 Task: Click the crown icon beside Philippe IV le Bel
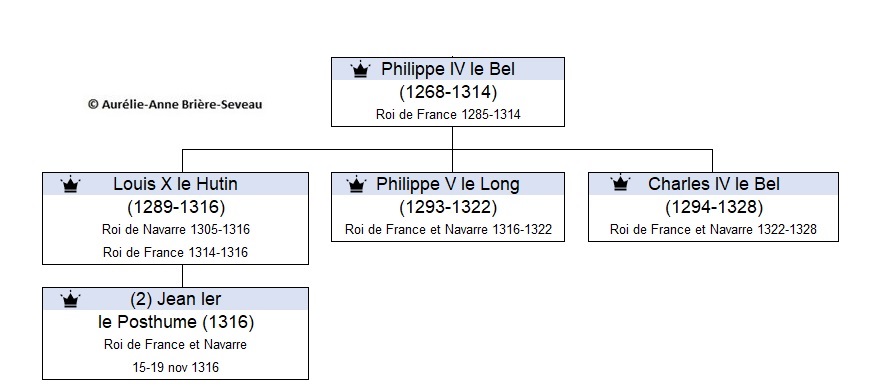pyautogui.click(x=361, y=69)
